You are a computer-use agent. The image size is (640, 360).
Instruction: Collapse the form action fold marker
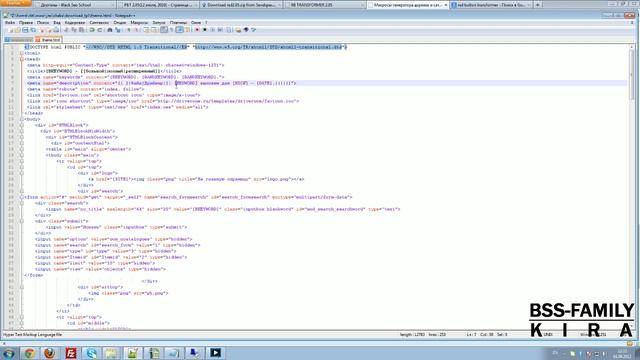(x=22, y=197)
